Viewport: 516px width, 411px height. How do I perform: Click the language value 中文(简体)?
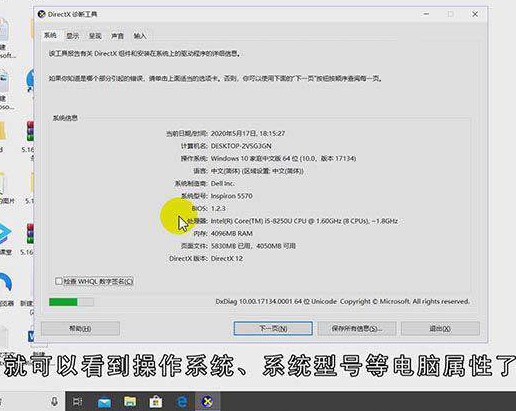tap(257, 171)
